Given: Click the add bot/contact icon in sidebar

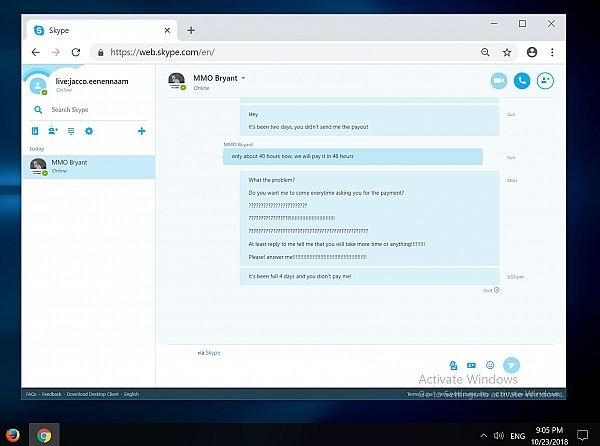Looking at the screenshot, I should 53,131.
